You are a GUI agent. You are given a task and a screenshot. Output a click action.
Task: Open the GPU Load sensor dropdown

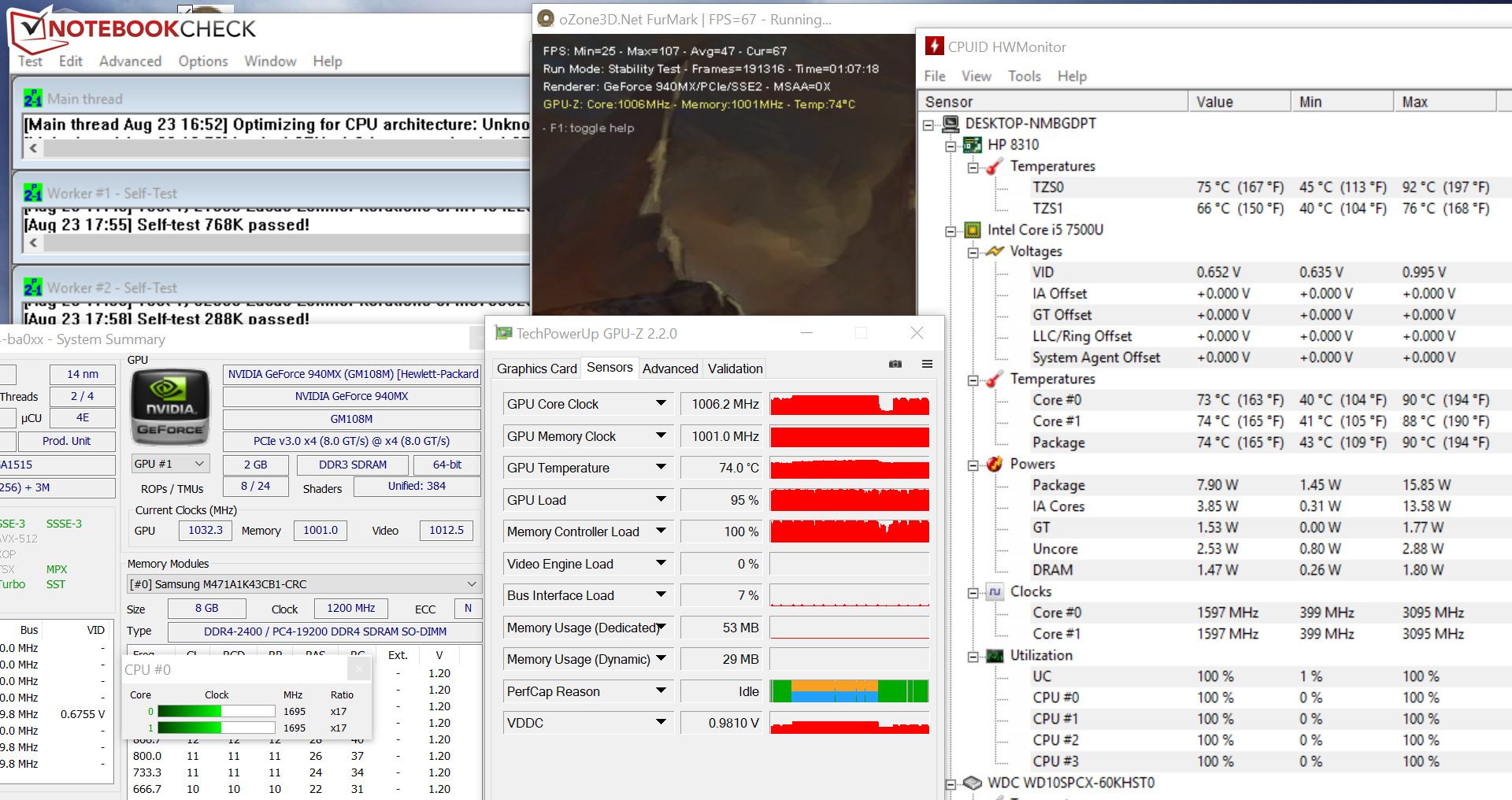[x=661, y=499]
